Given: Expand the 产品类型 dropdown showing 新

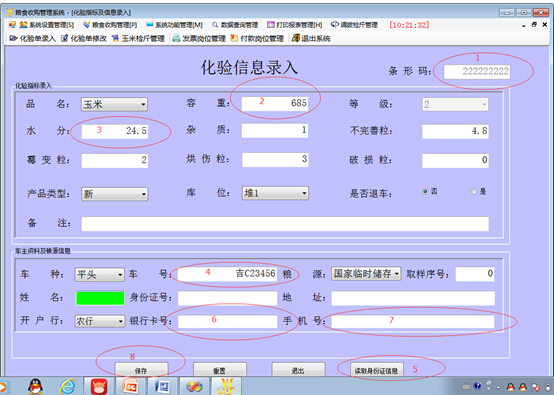Looking at the screenshot, I should tap(114, 194).
